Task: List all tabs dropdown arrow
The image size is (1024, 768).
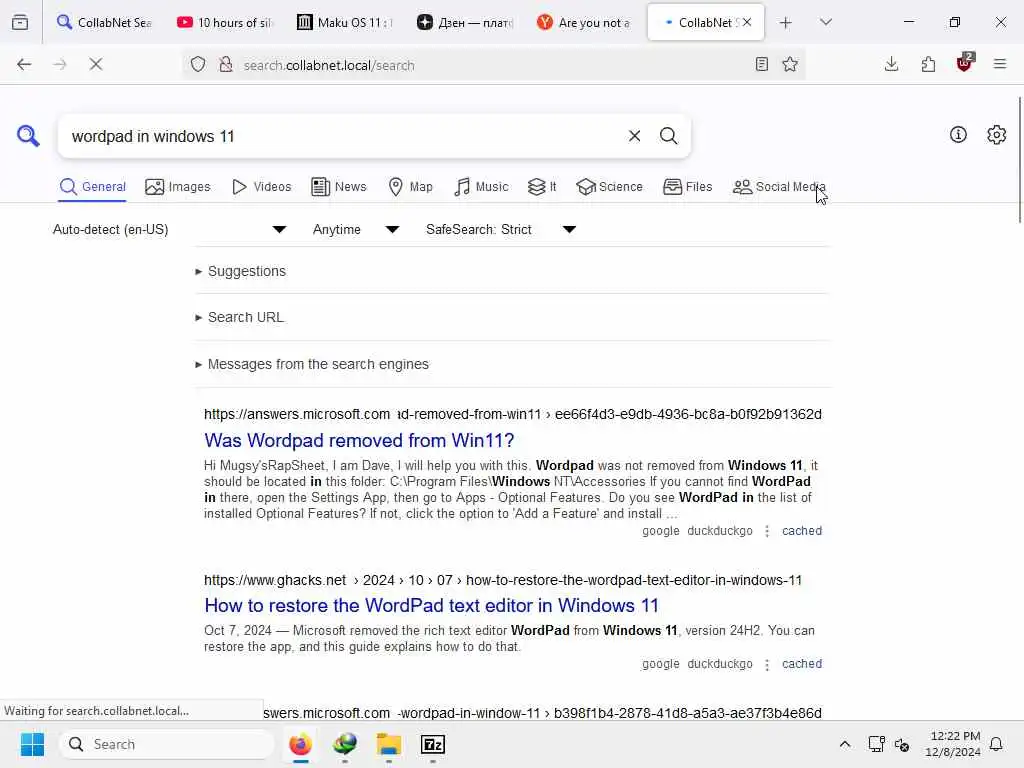Action: [x=826, y=22]
